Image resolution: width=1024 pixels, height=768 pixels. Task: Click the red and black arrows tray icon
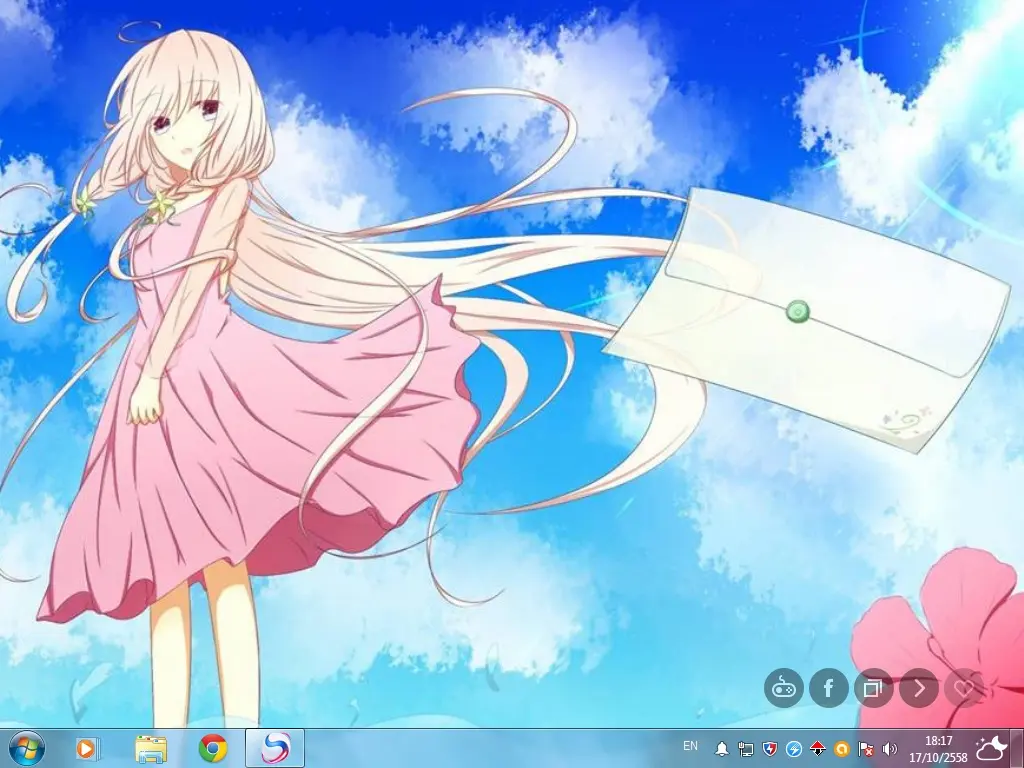(818, 749)
